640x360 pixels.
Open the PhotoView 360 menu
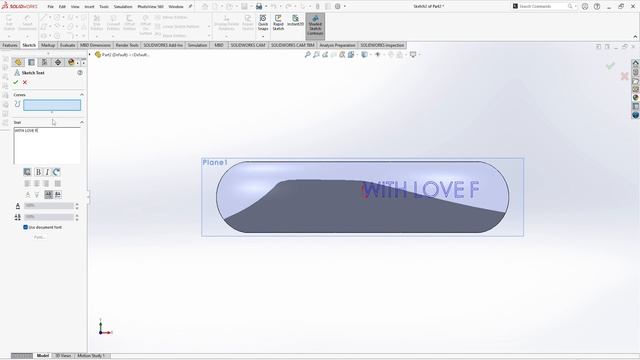[150, 7]
